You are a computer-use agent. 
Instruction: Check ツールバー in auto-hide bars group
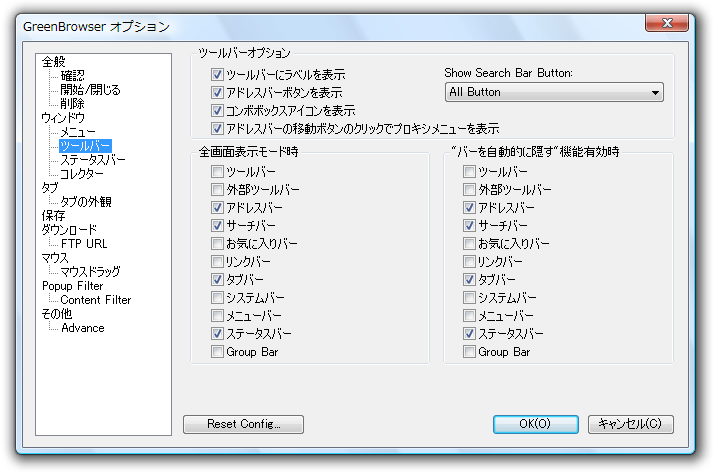click(x=469, y=172)
